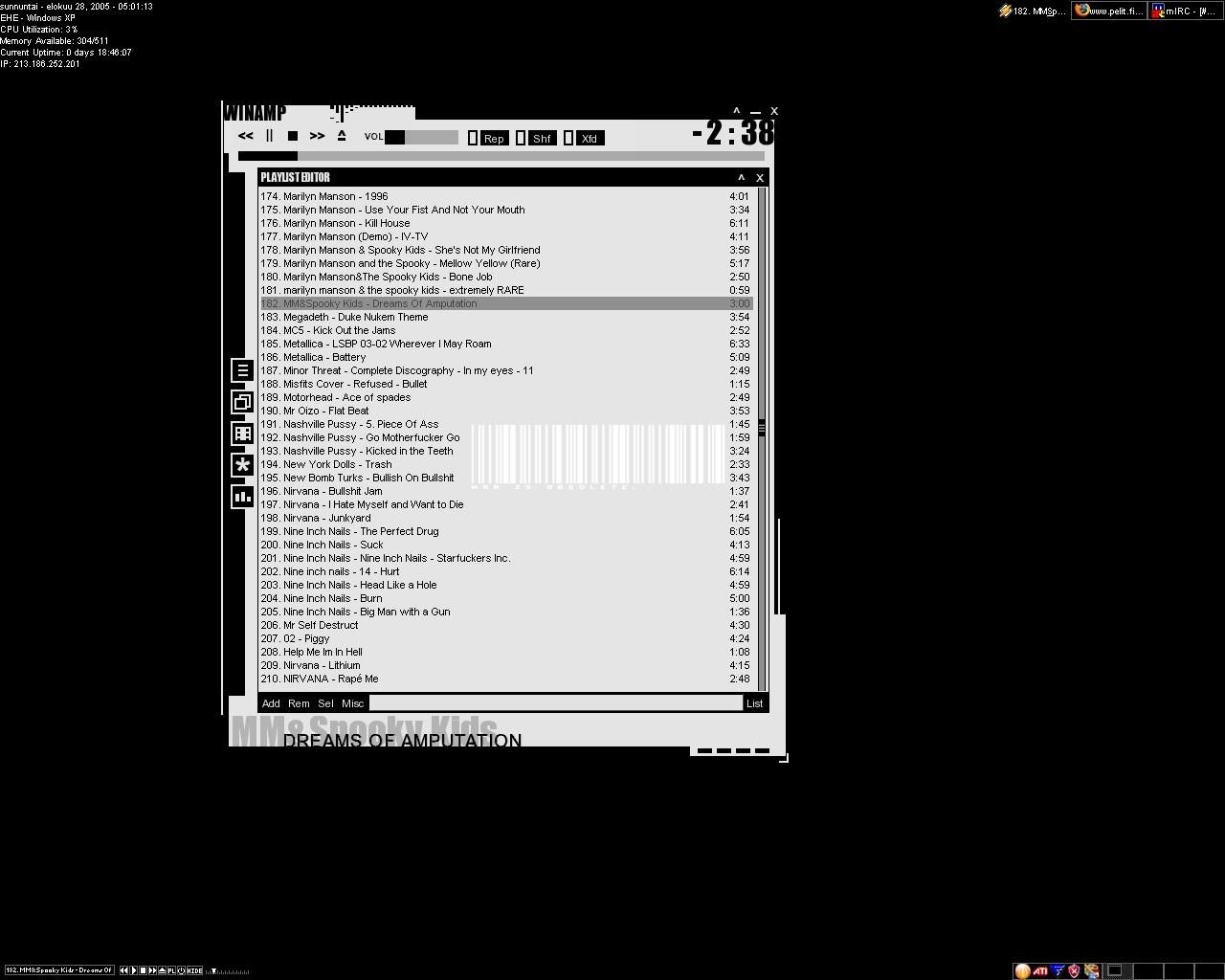Click the film-strip video icon in Winamp sidebar
Viewport: 1225px width, 980px height.
pyautogui.click(x=242, y=434)
